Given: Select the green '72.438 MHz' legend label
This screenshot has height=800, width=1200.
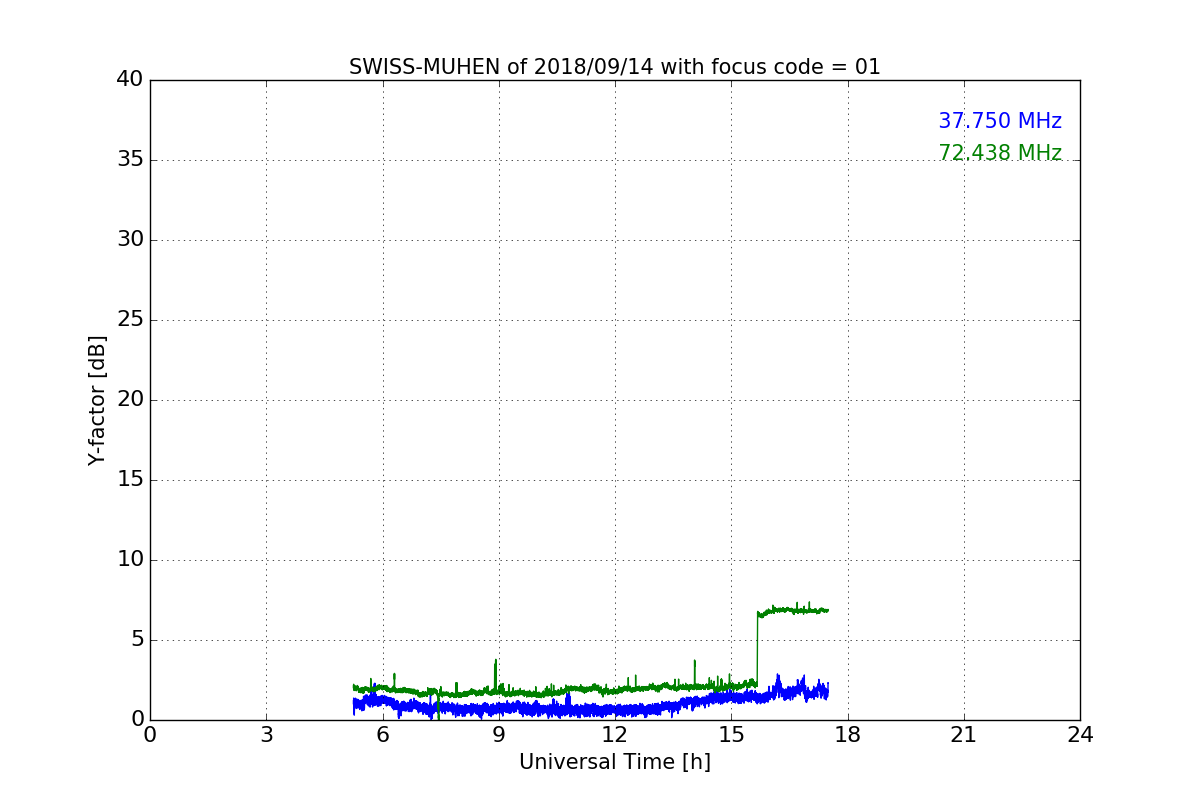Looking at the screenshot, I should click(1000, 153).
